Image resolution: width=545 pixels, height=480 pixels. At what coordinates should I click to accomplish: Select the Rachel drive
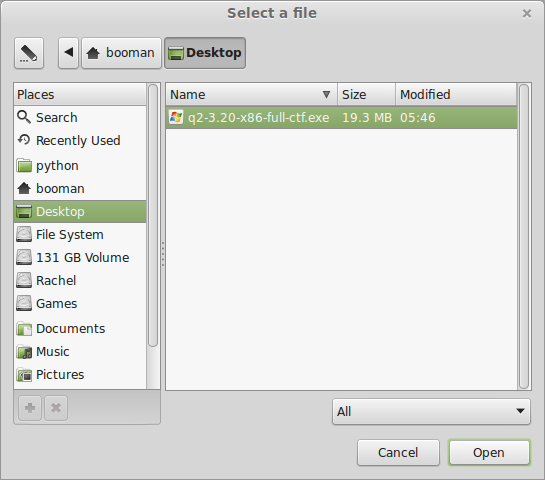(80, 280)
